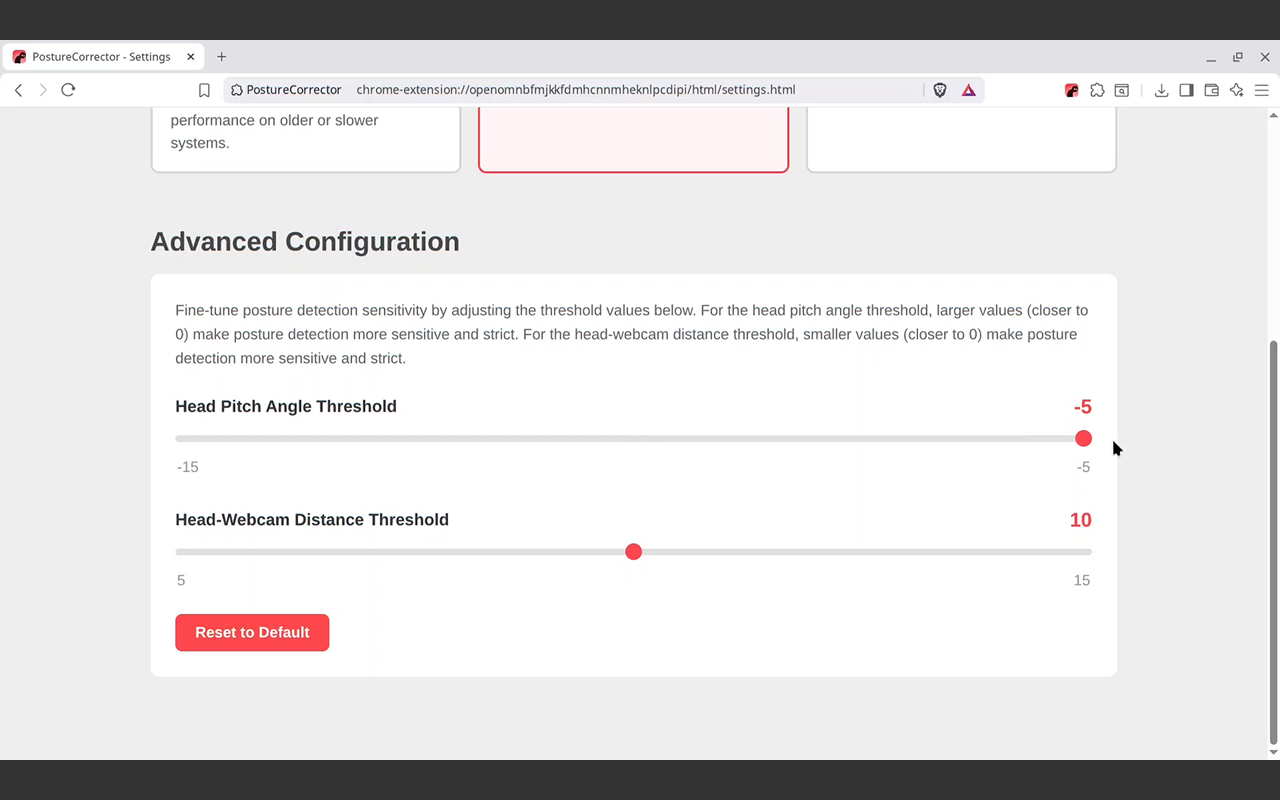Open the Brave Wallet icon
Image resolution: width=1280 pixels, height=800 pixels.
1211,90
